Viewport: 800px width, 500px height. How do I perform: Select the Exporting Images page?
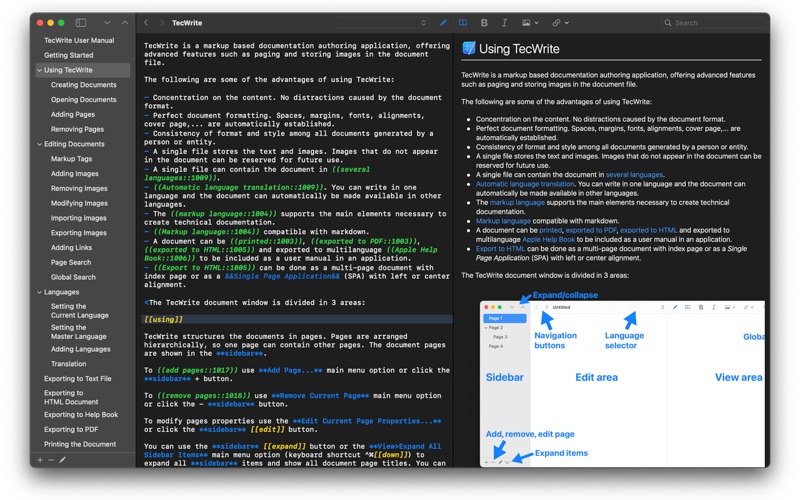coord(79,233)
